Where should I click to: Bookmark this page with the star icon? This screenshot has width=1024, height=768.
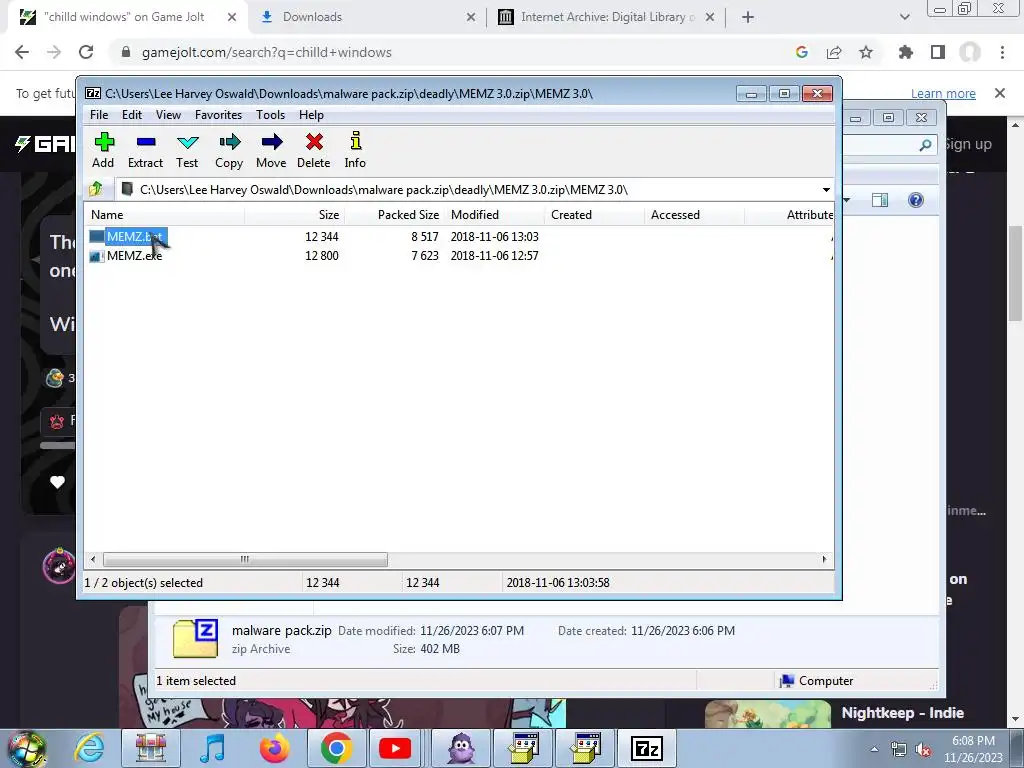tap(866, 52)
